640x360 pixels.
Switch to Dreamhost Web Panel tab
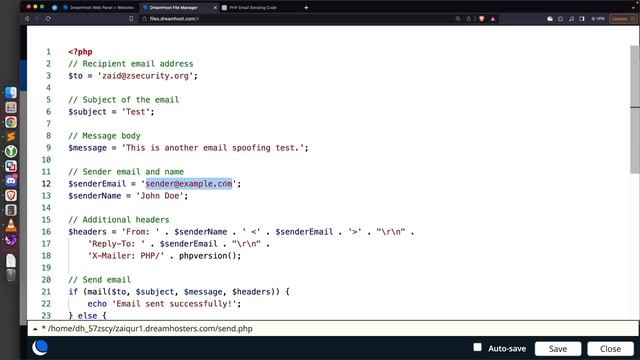(x=98, y=7)
